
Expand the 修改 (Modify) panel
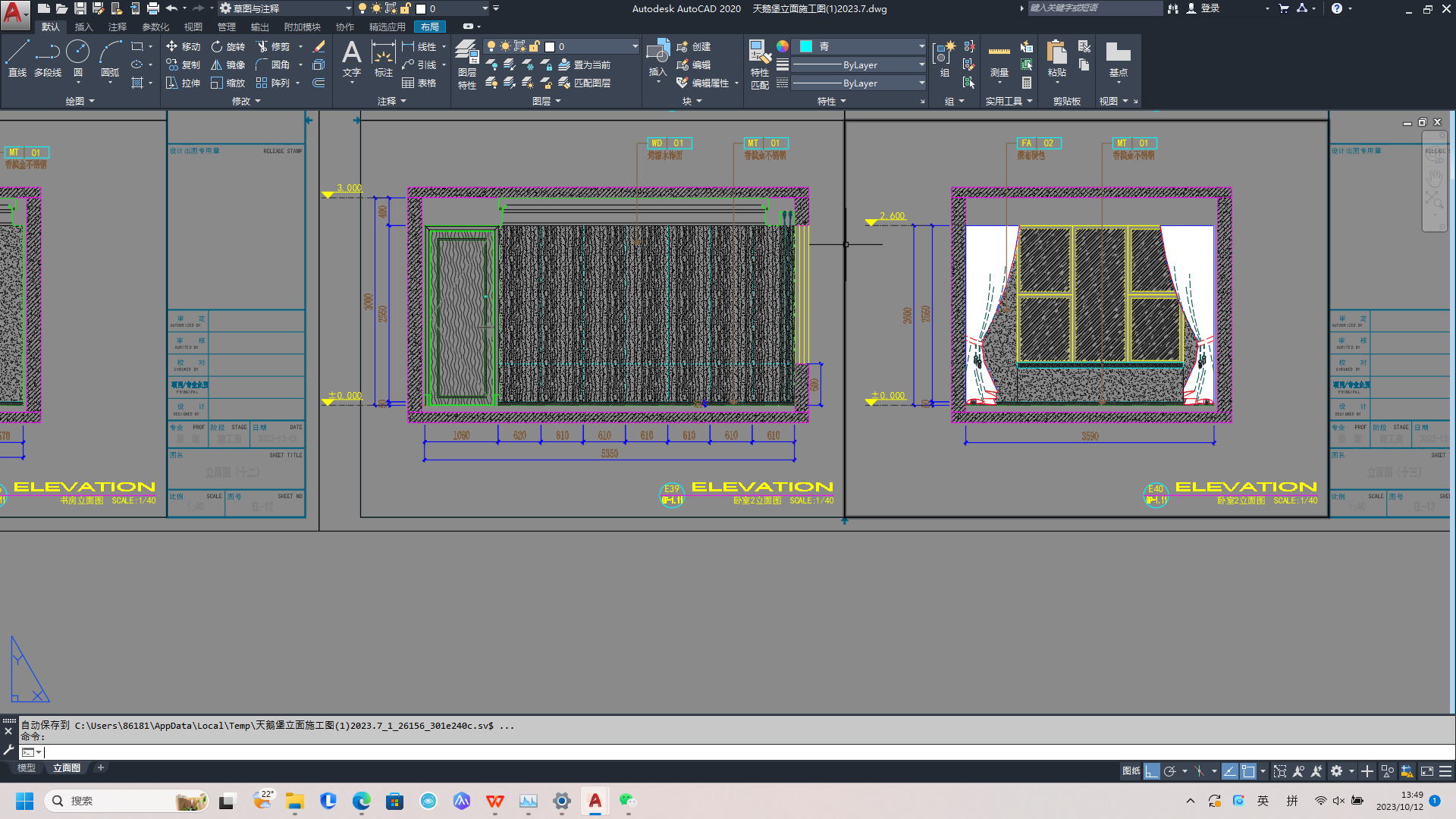tap(246, 101)
